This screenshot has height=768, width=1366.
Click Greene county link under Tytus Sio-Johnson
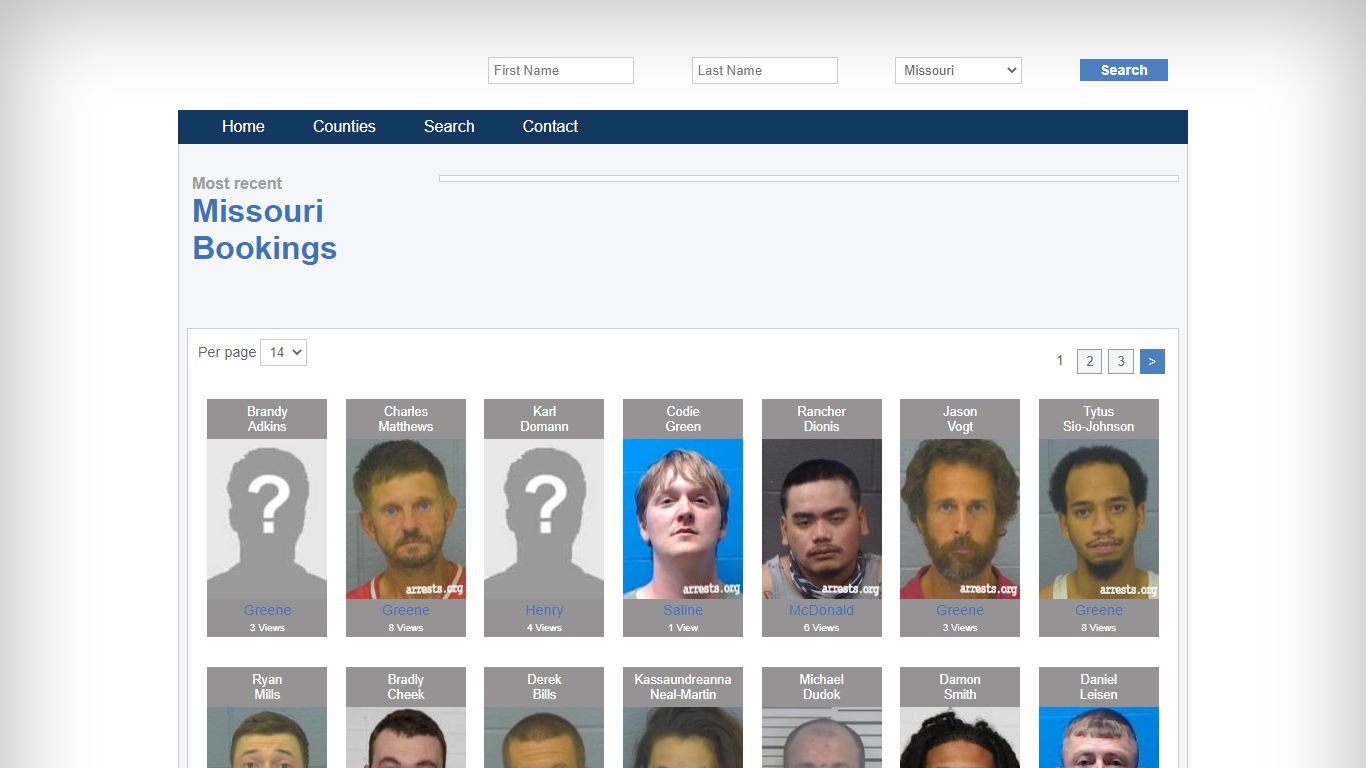[1099, 610]
